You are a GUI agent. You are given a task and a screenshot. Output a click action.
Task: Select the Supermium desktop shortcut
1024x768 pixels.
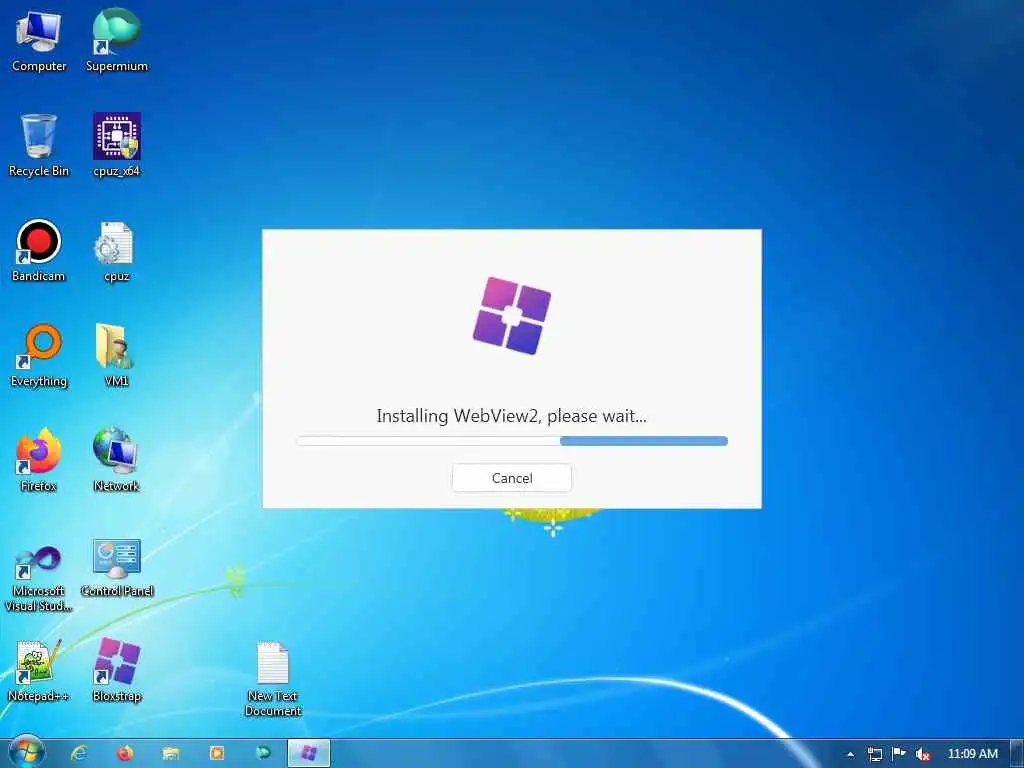pos(116,40)
